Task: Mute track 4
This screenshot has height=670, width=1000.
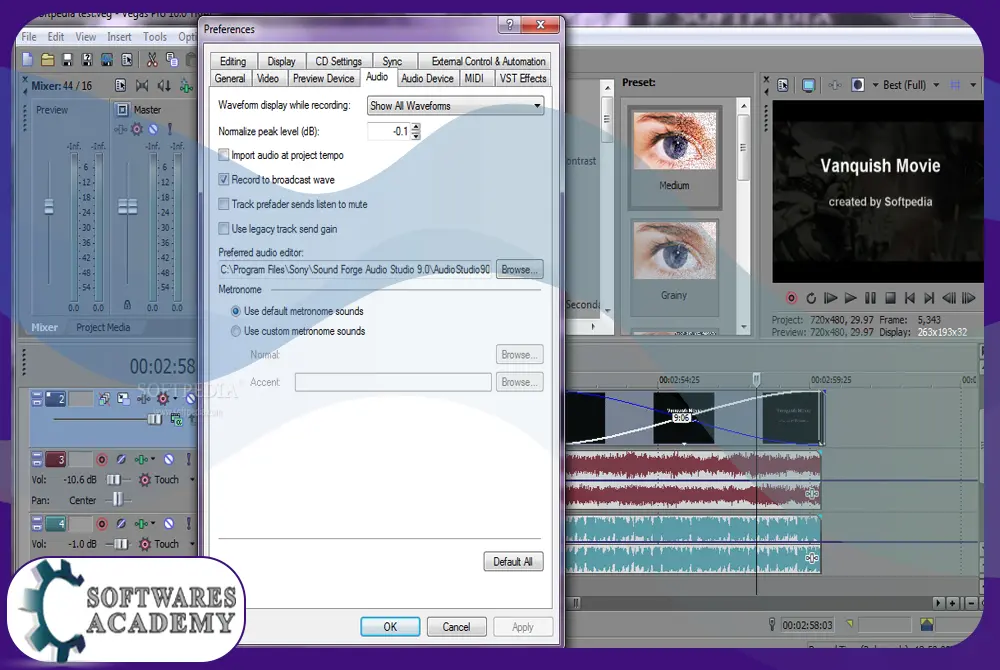Action: coord(169,523)
